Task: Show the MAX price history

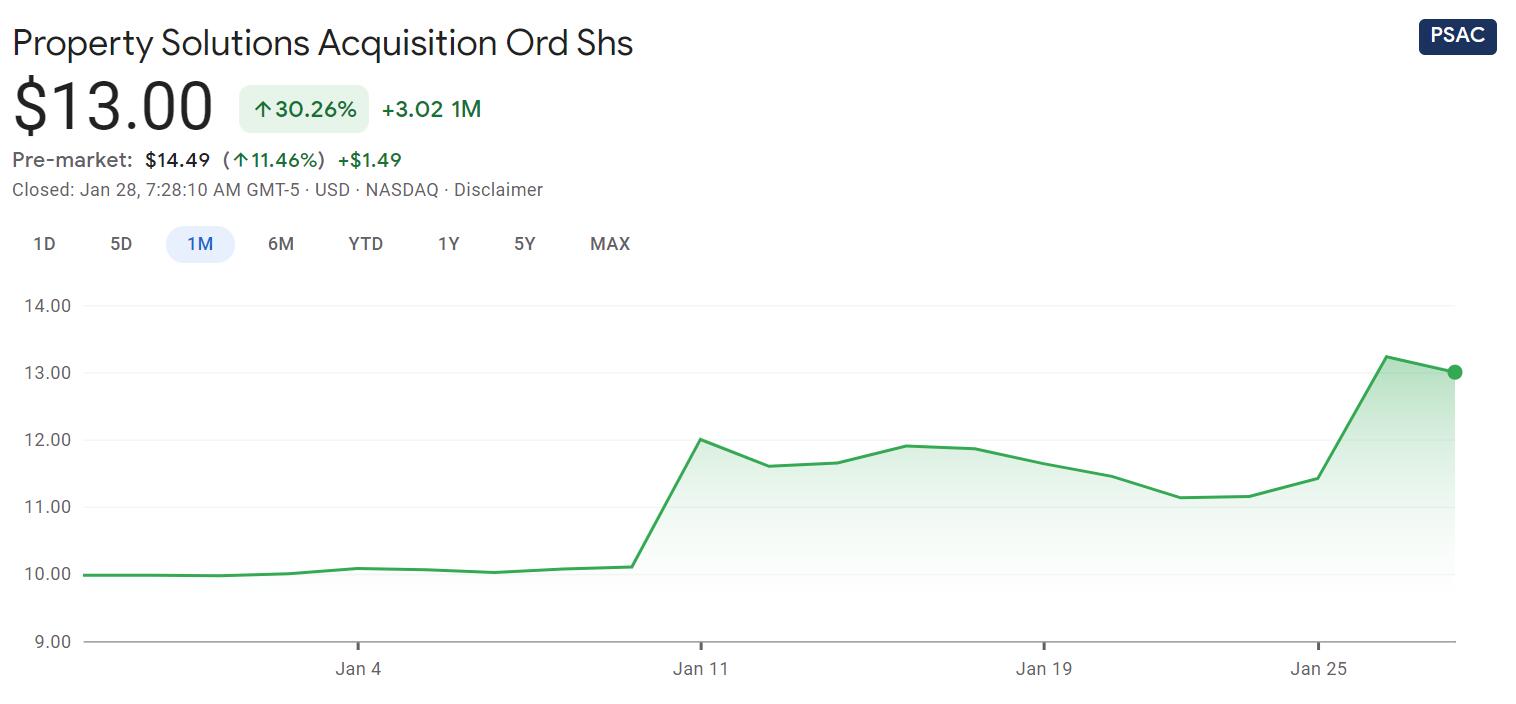Action: coord(610,244)
